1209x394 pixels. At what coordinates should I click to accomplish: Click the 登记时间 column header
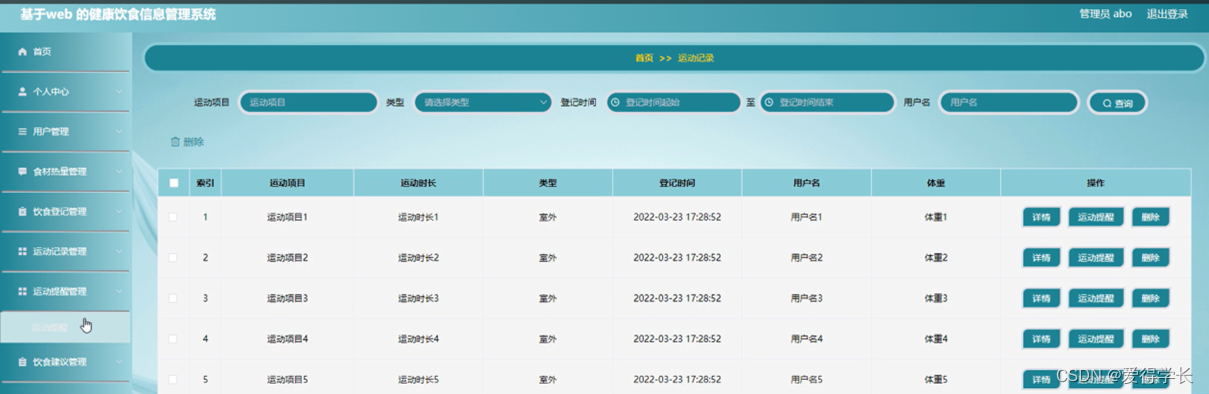pos(677,183)
